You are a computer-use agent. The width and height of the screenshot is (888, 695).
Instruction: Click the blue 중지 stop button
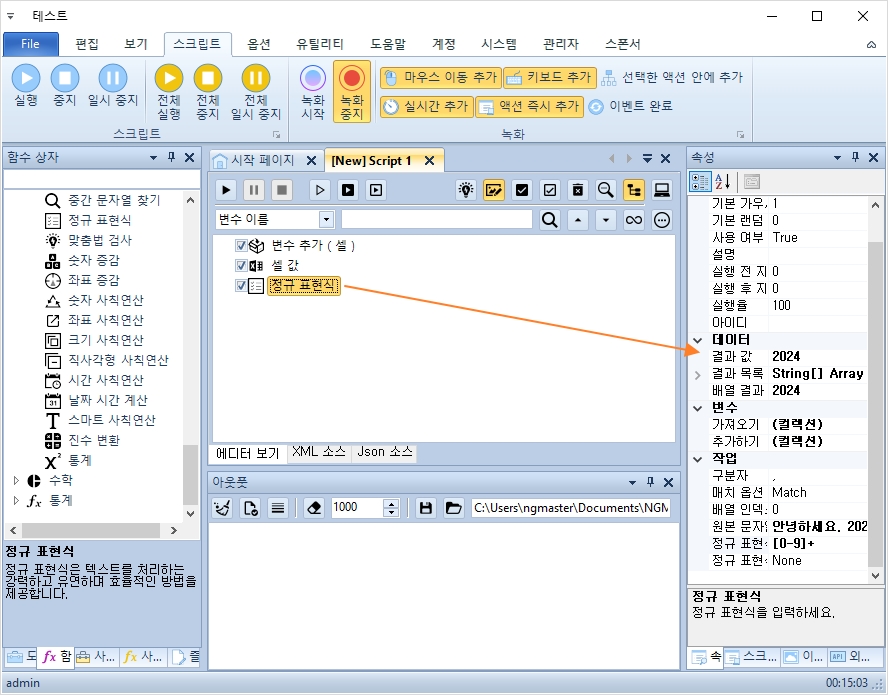point(65,86)
